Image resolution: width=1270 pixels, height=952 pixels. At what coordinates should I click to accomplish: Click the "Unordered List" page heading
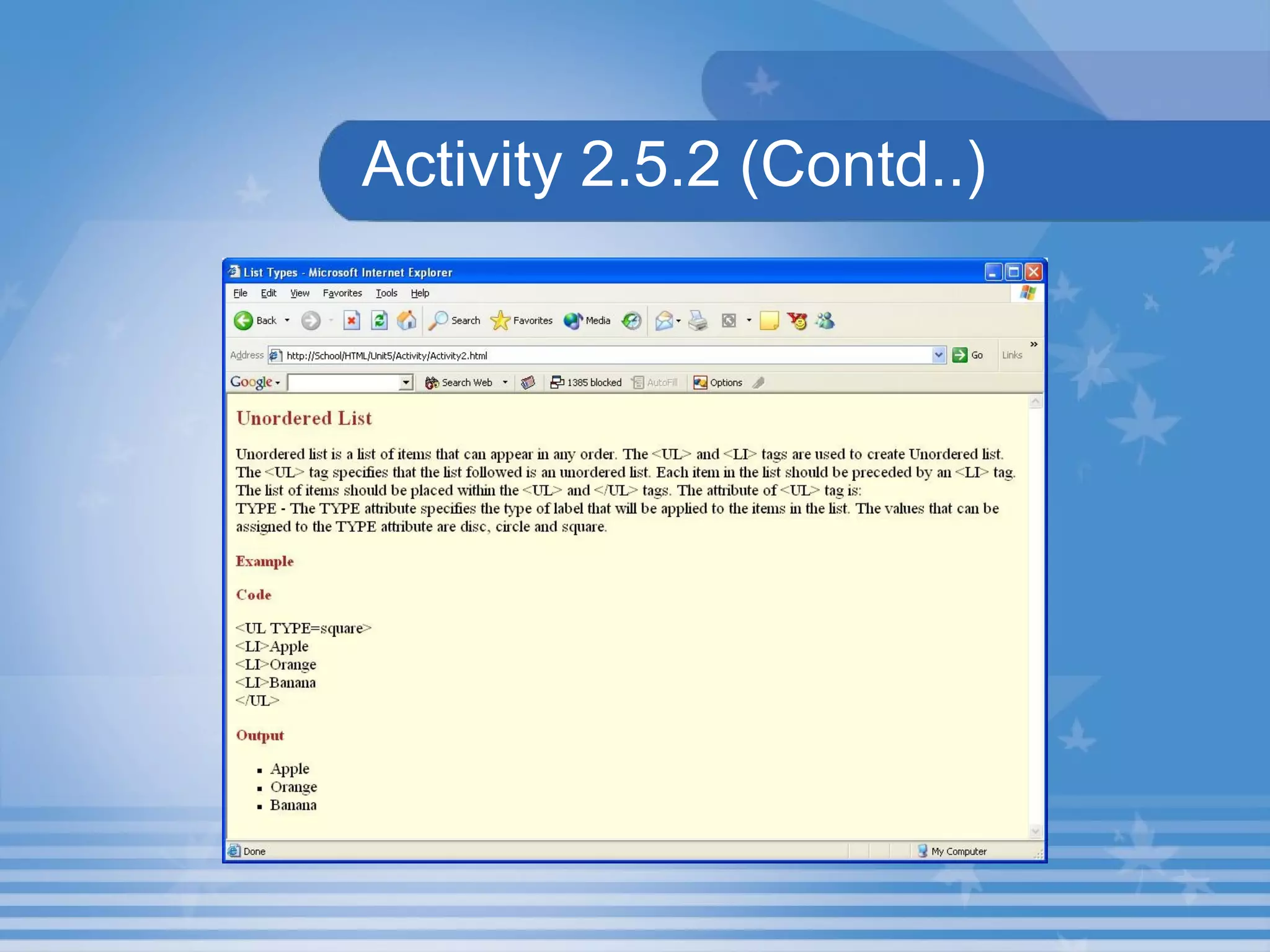[x=304, y=418]
